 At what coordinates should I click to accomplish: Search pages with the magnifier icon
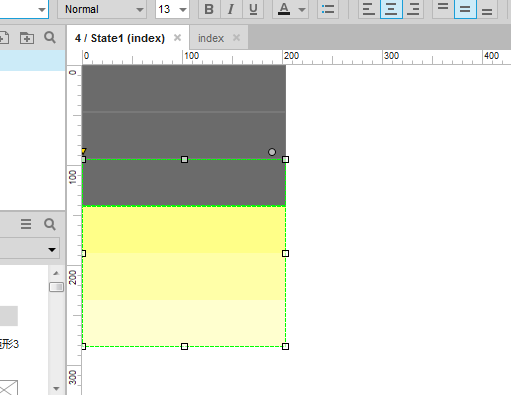[50, 37]
